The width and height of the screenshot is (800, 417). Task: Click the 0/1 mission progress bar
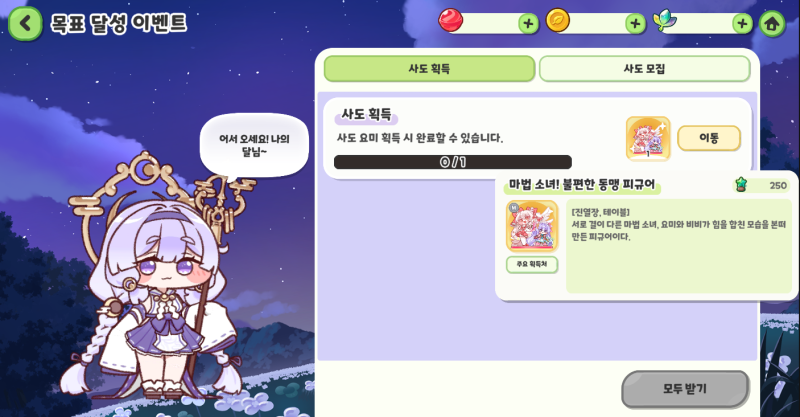(453, 162)
